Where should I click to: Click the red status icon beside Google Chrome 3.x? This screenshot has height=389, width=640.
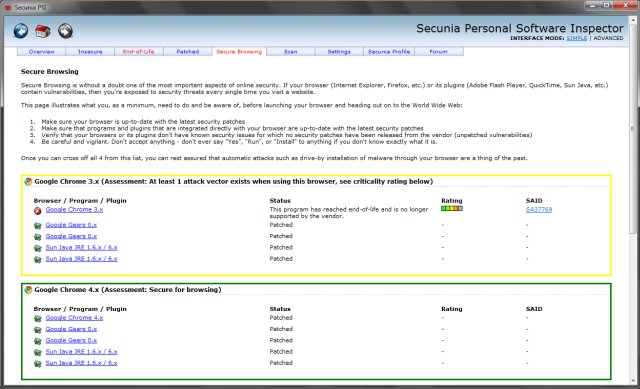[x=38, y=211]
